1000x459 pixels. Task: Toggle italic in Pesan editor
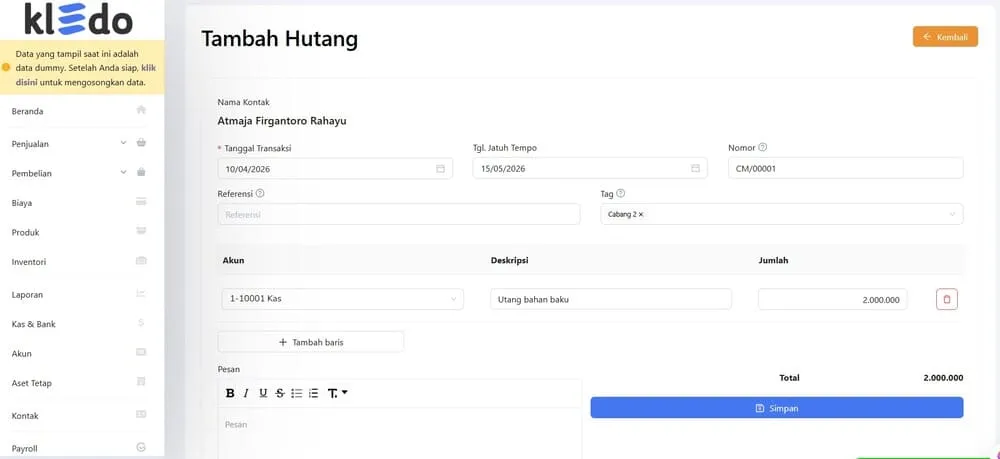click(246, 393)
